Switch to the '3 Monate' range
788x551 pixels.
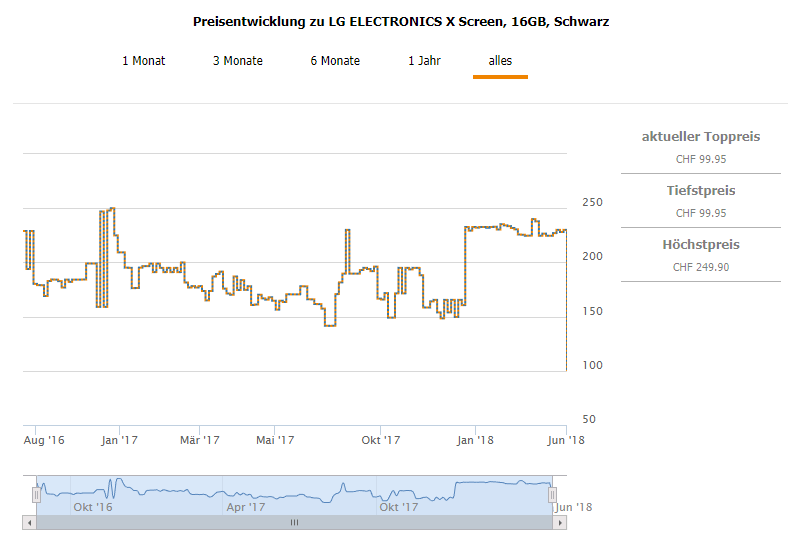click(x=238, y=61)
